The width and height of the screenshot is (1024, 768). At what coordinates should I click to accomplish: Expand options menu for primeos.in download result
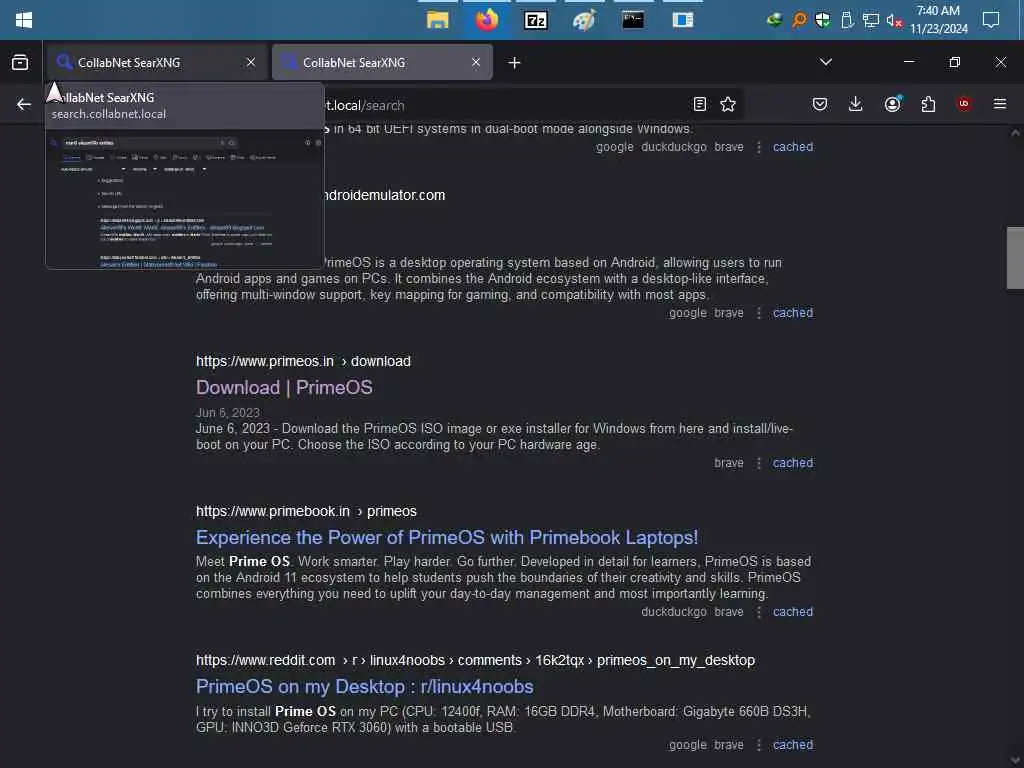point(758,463)
